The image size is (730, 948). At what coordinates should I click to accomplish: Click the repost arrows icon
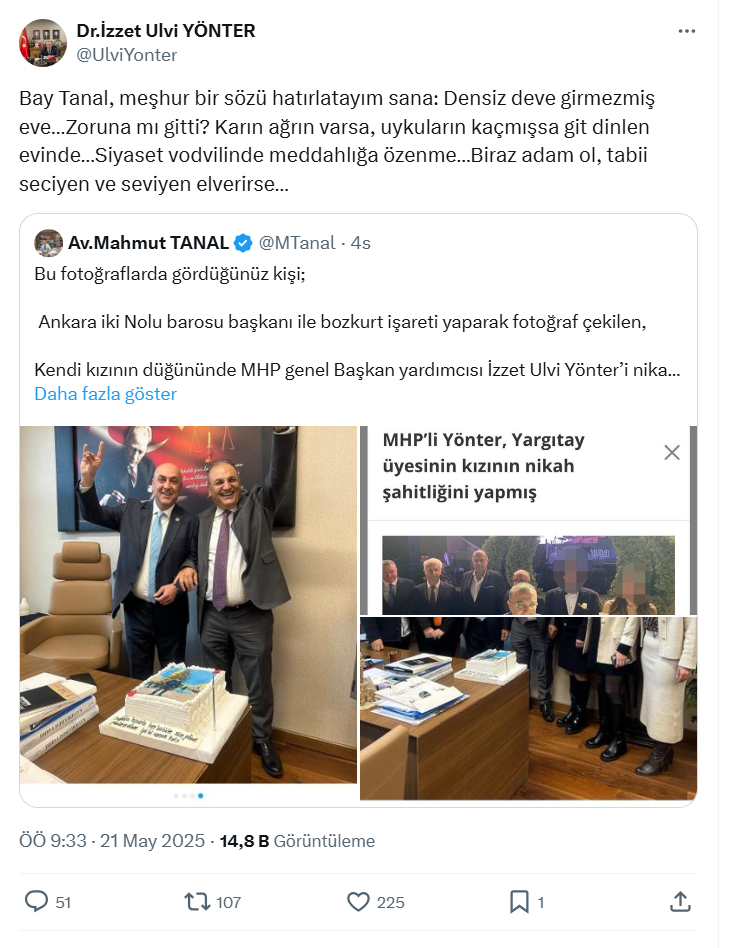[x=197, y=902]
